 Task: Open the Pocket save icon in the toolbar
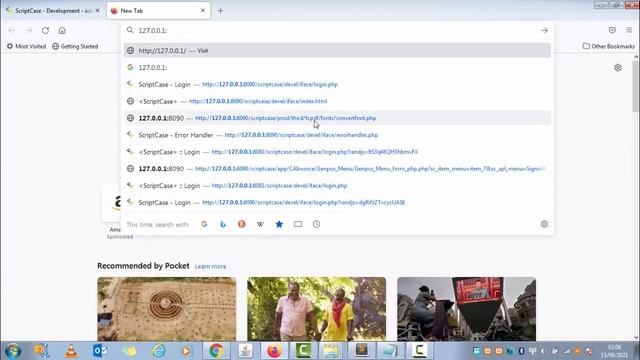click(x=612, y=30)
